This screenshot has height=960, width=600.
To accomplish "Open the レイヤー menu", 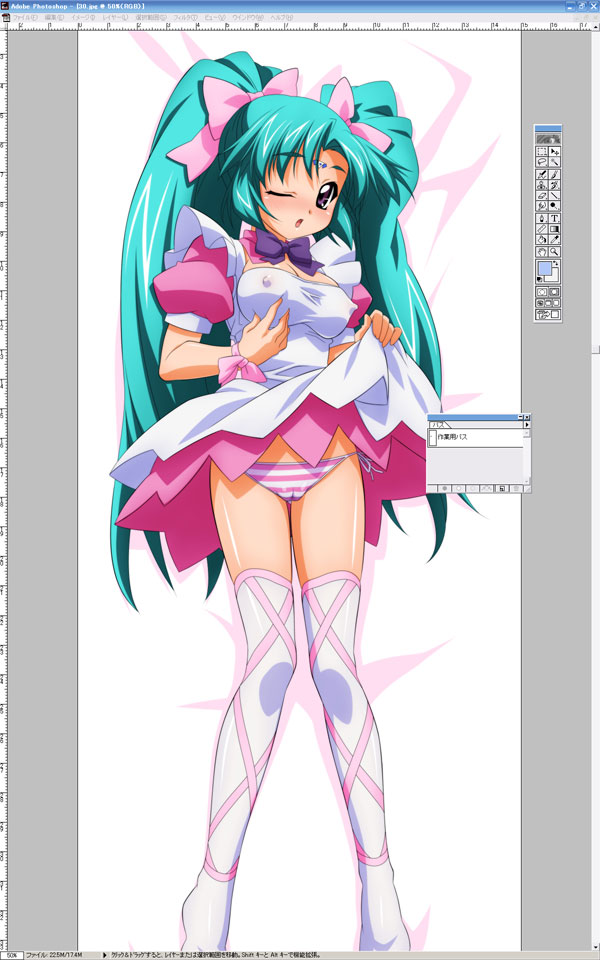I will pyautogui.click(x=115, y=18).
